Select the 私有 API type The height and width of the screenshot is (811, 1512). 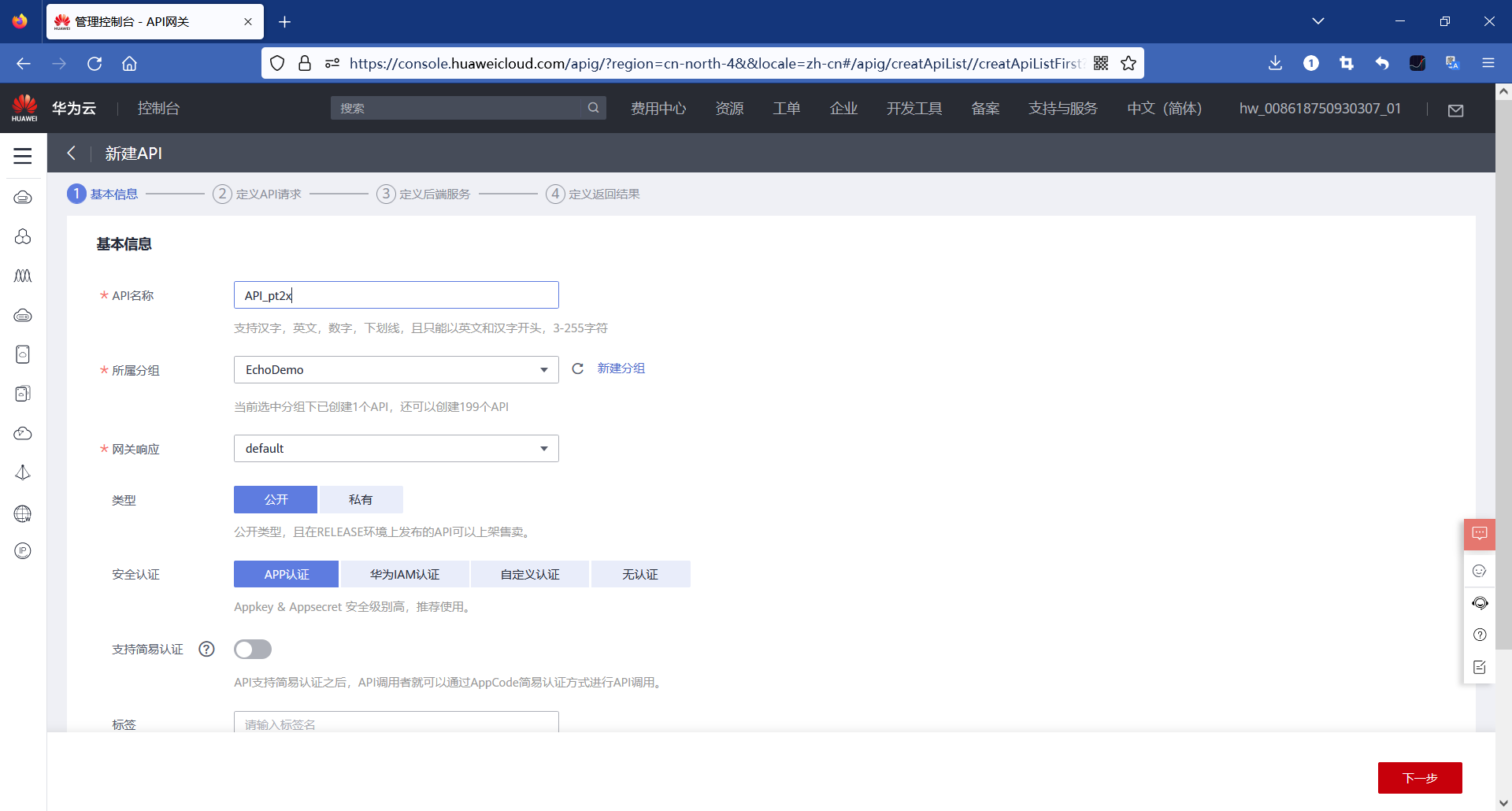(x=361, y=499)
